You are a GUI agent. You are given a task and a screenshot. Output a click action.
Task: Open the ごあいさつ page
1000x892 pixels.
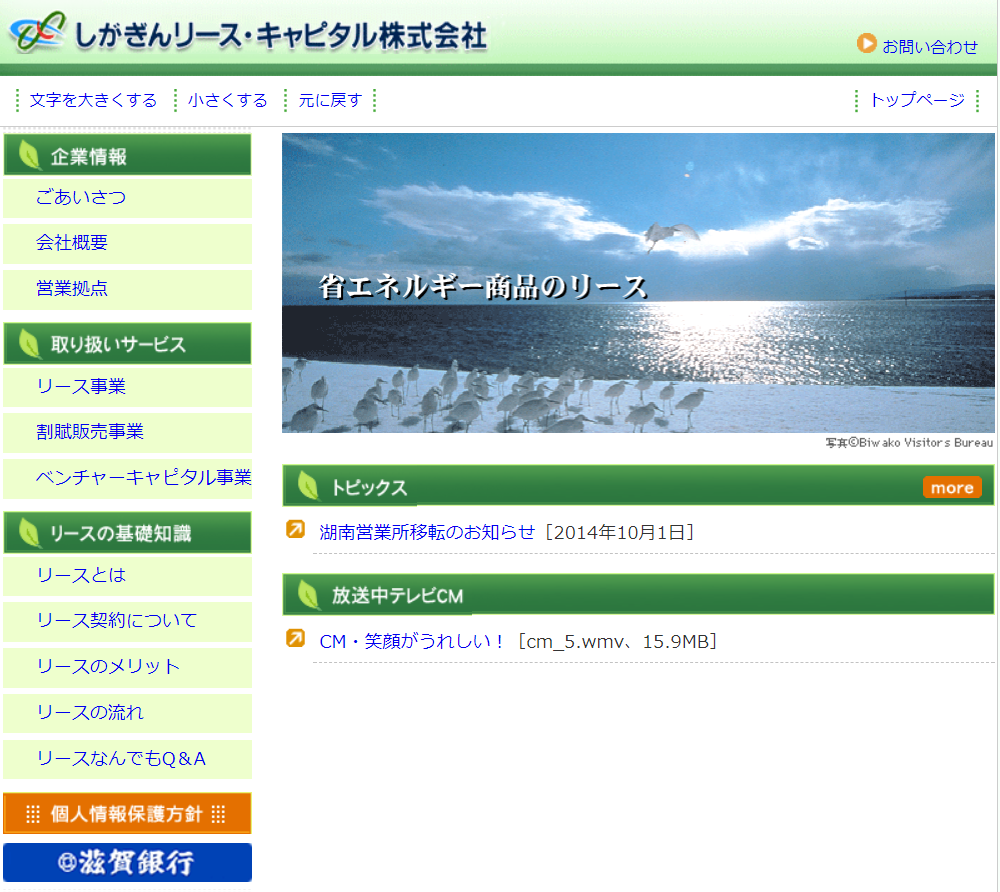pyautogui.click(x=81, y=197)
